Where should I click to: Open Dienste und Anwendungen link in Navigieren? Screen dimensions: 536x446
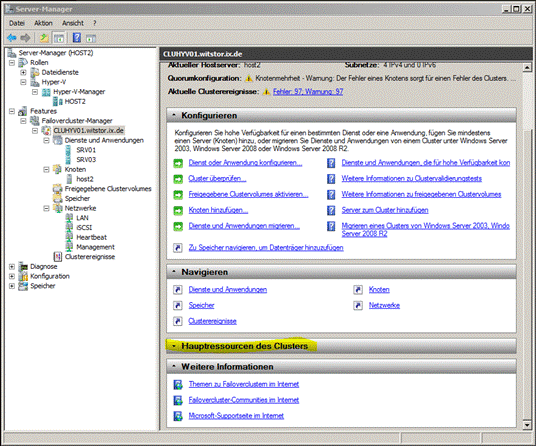click(x=228, y=290)
